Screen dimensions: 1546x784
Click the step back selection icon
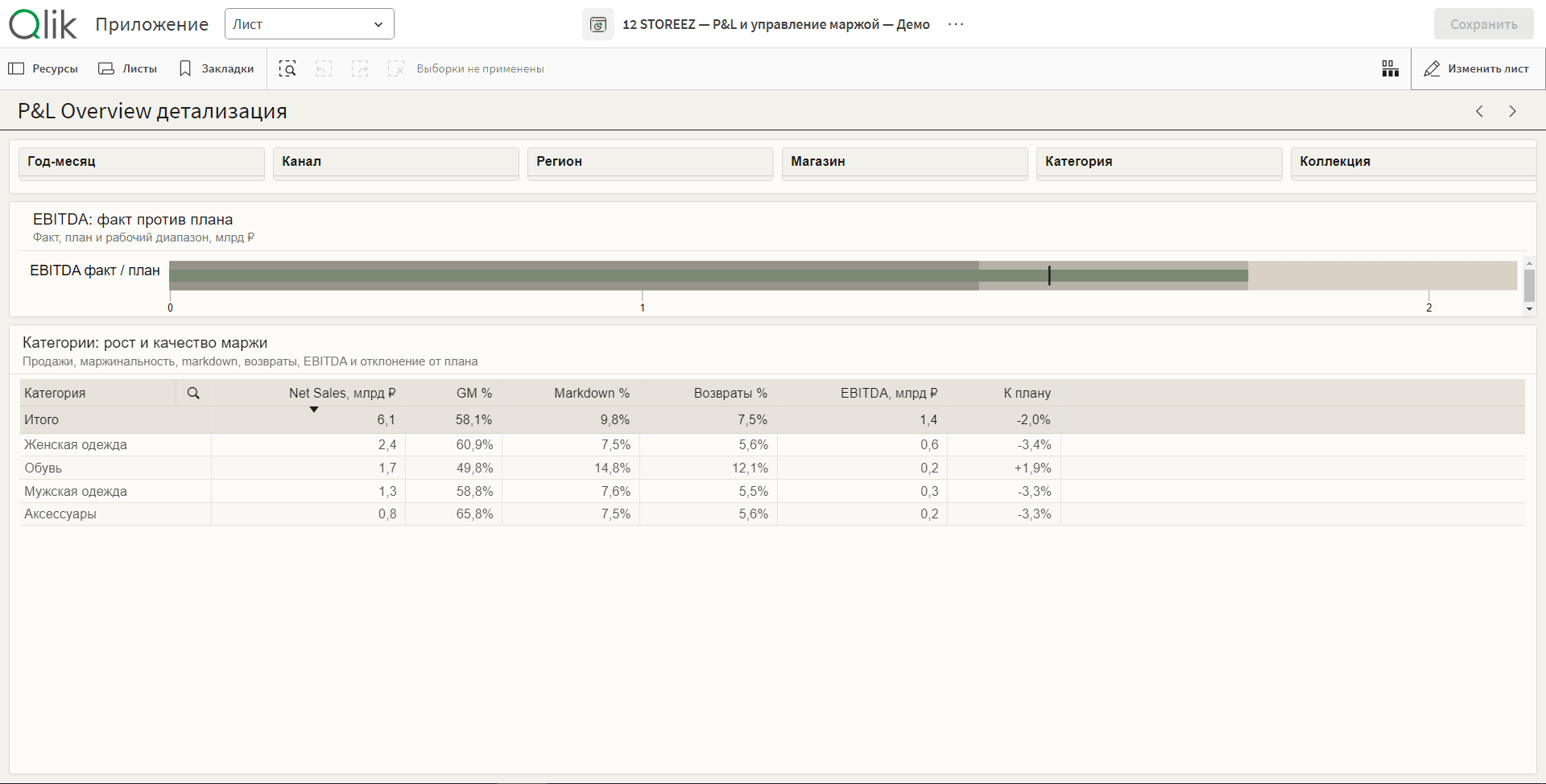324,68
